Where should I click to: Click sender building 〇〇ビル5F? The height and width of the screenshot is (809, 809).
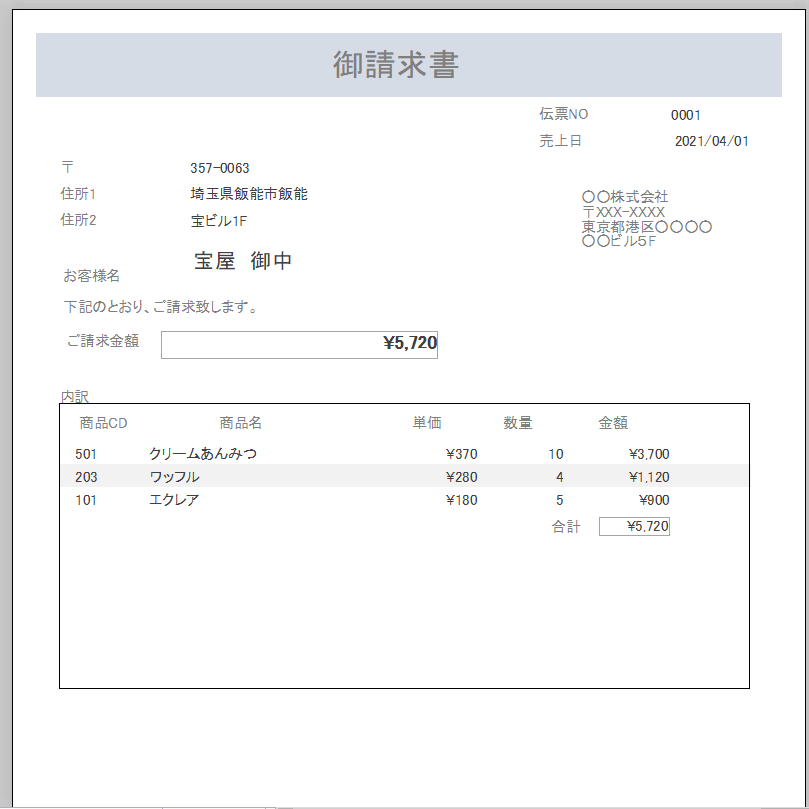619,241
